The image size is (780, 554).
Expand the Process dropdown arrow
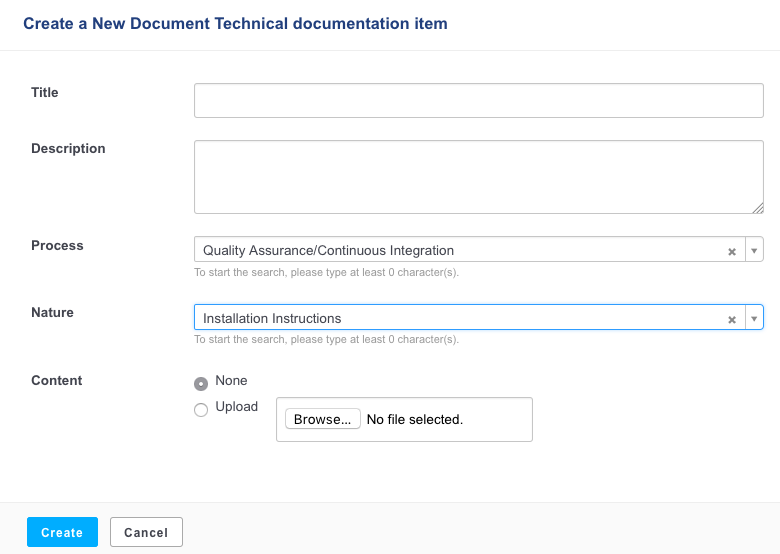(x=754, y=250)
